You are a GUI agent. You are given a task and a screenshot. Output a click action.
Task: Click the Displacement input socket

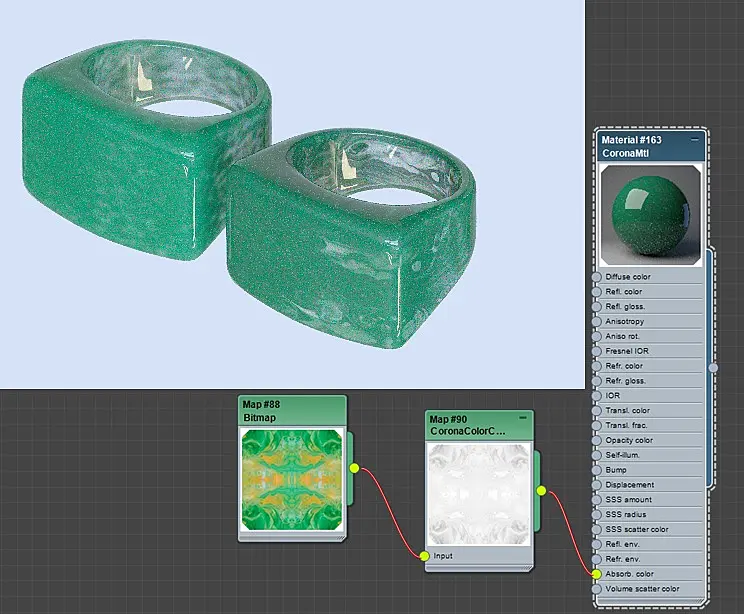point(596,485)
